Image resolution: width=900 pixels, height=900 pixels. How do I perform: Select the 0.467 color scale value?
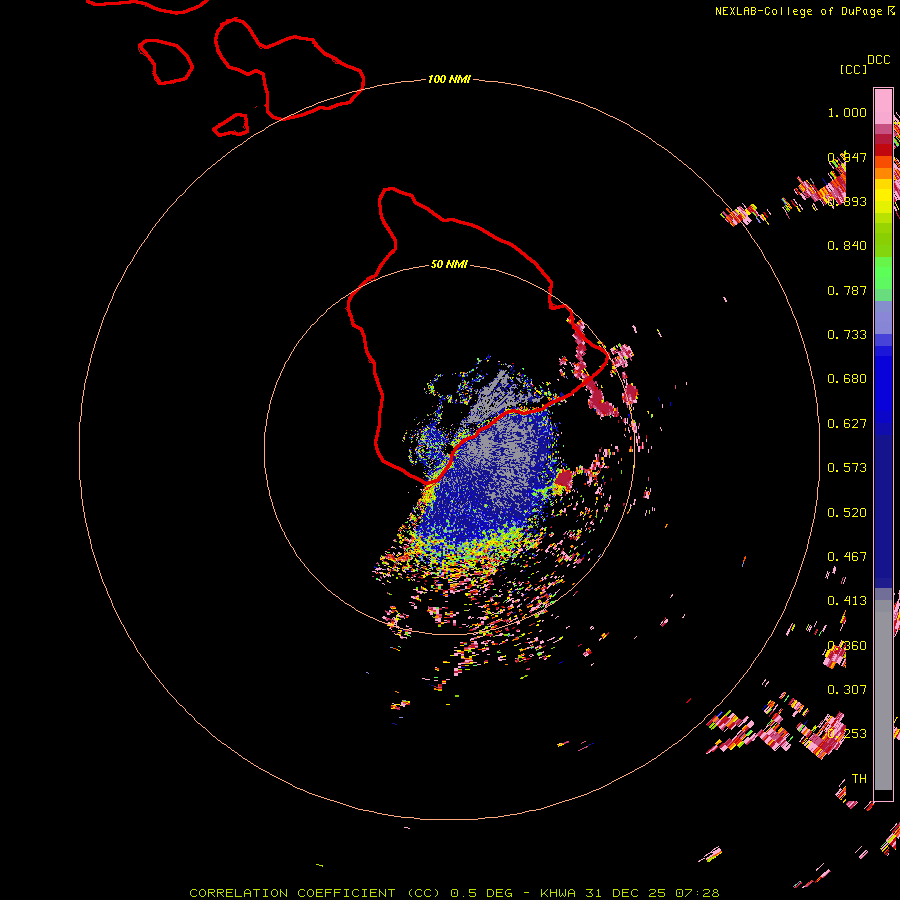point(847,557)
